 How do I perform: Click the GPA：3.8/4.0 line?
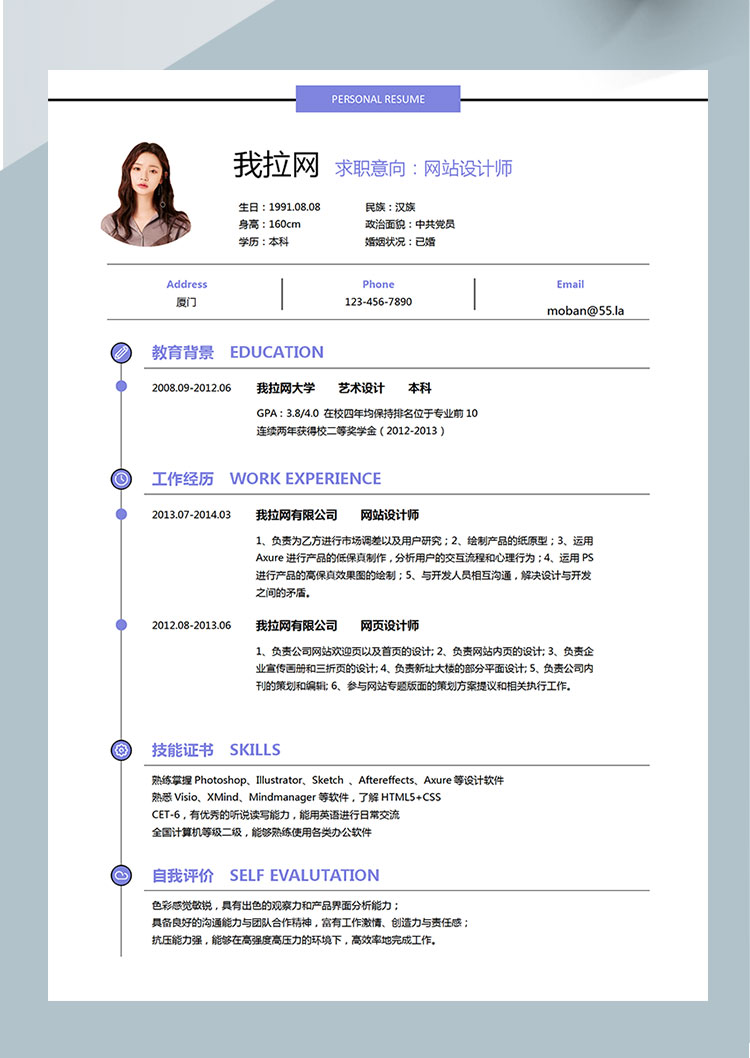point(367,413)
